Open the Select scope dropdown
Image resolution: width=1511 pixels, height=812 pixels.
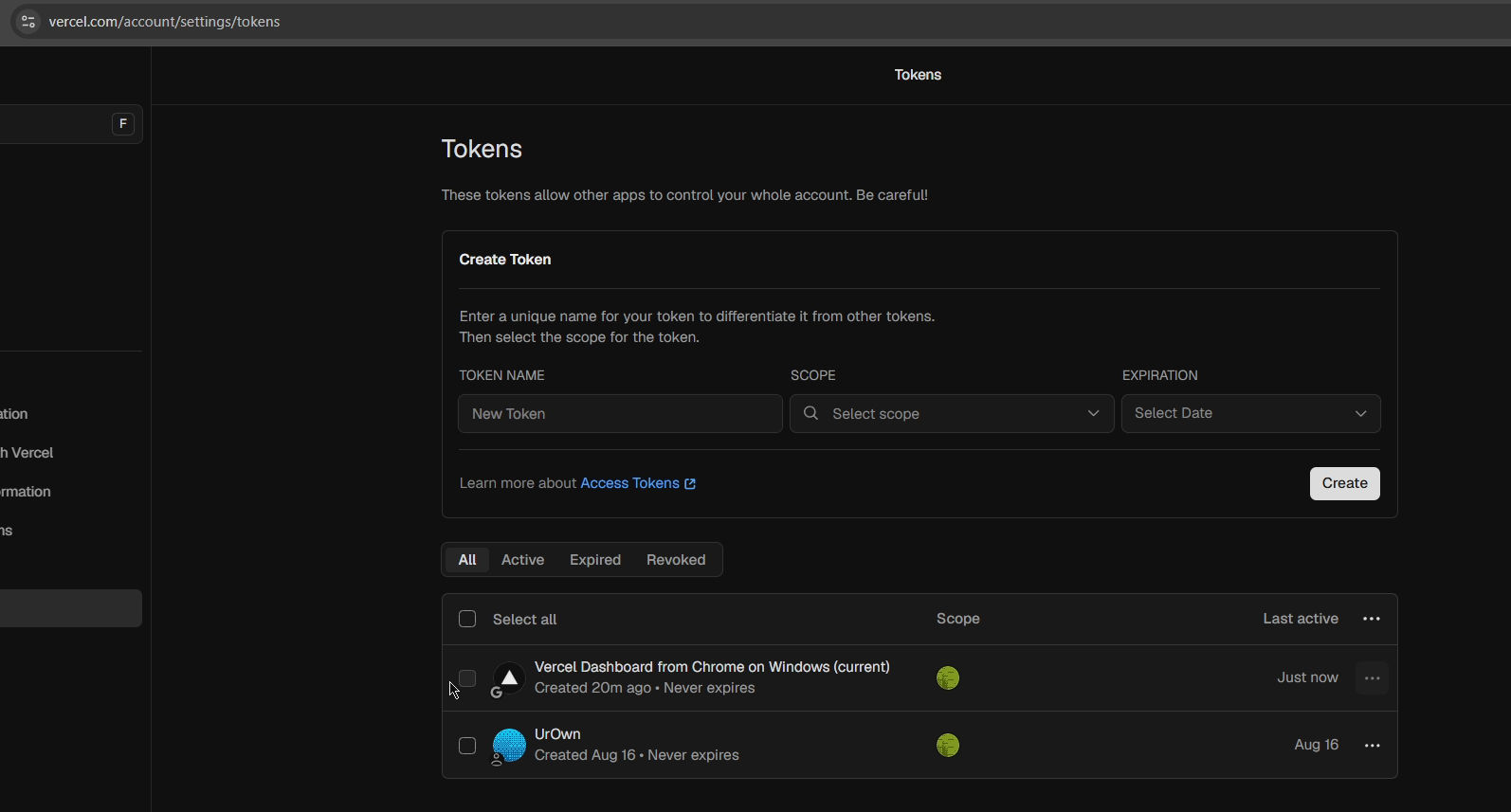pos(952,414)
